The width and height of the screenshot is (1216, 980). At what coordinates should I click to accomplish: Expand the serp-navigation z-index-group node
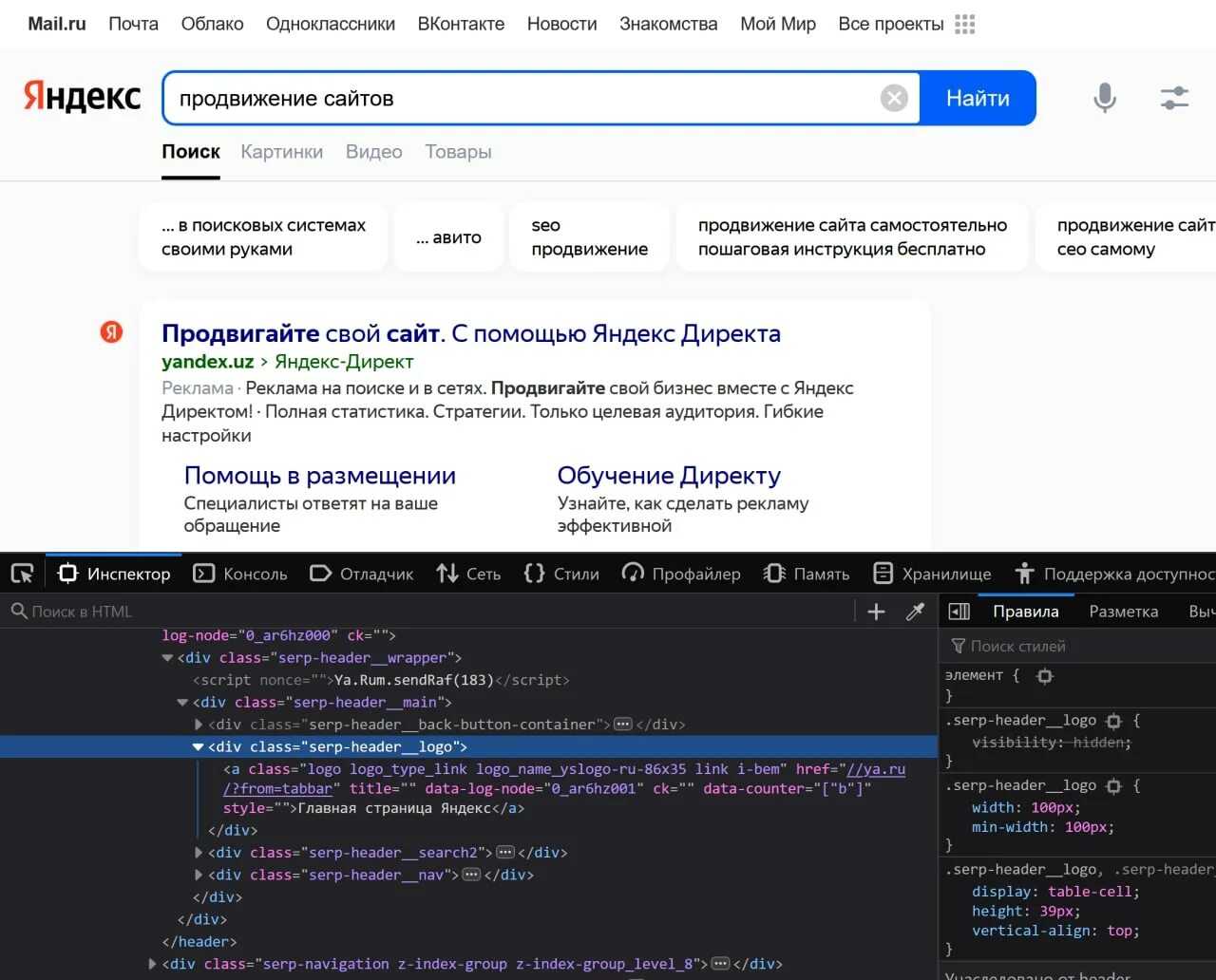point(152,964)
